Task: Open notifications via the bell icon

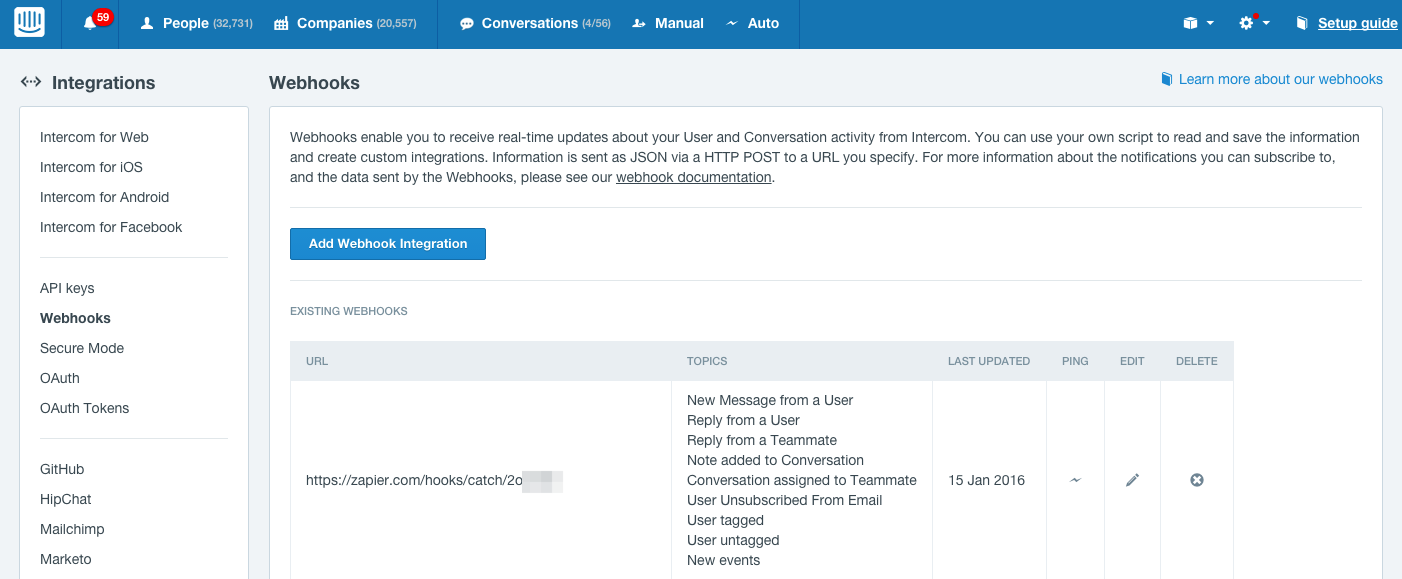Action: point(88,22)
